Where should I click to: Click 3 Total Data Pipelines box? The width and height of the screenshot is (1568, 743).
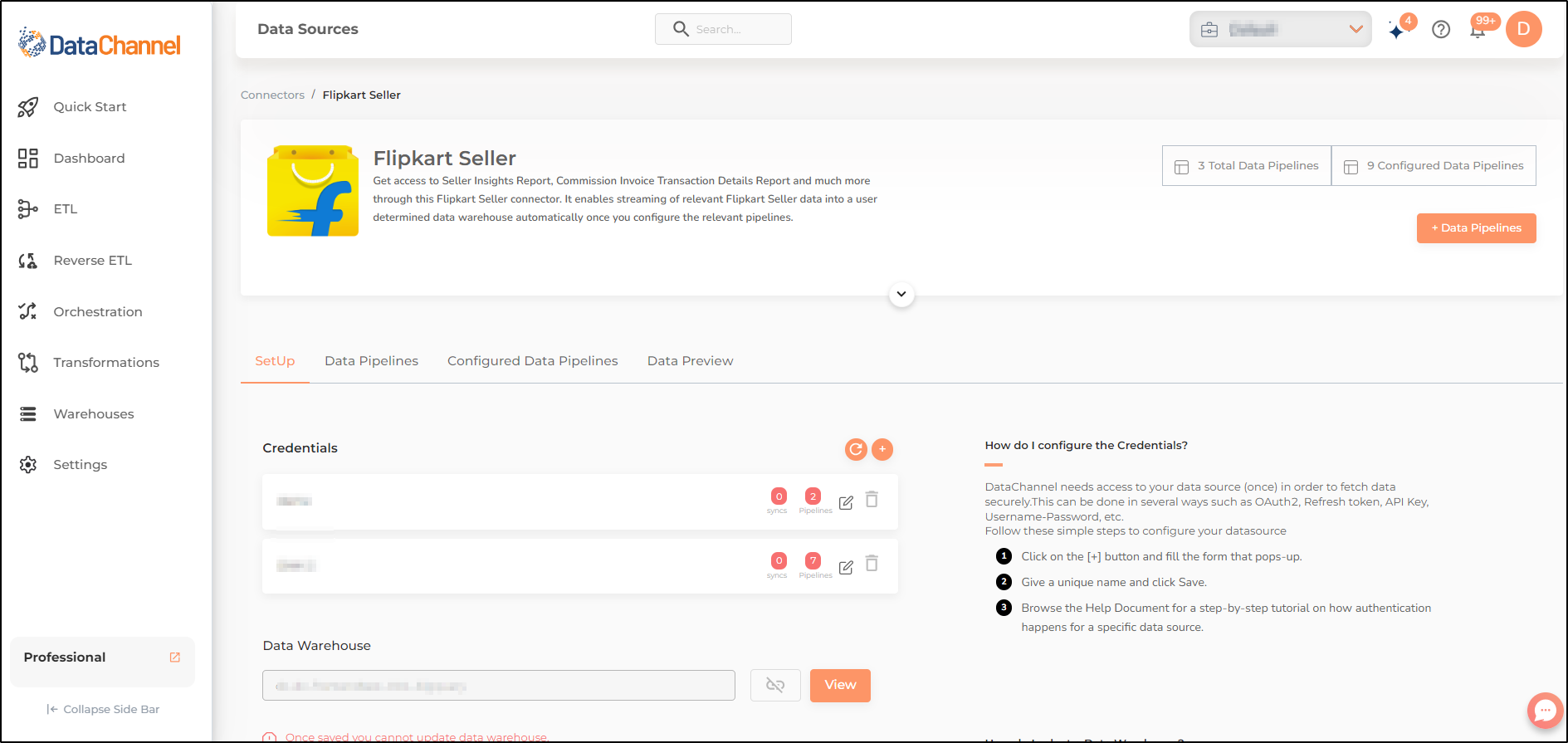pyautogui.click(x=1247, y=166)
